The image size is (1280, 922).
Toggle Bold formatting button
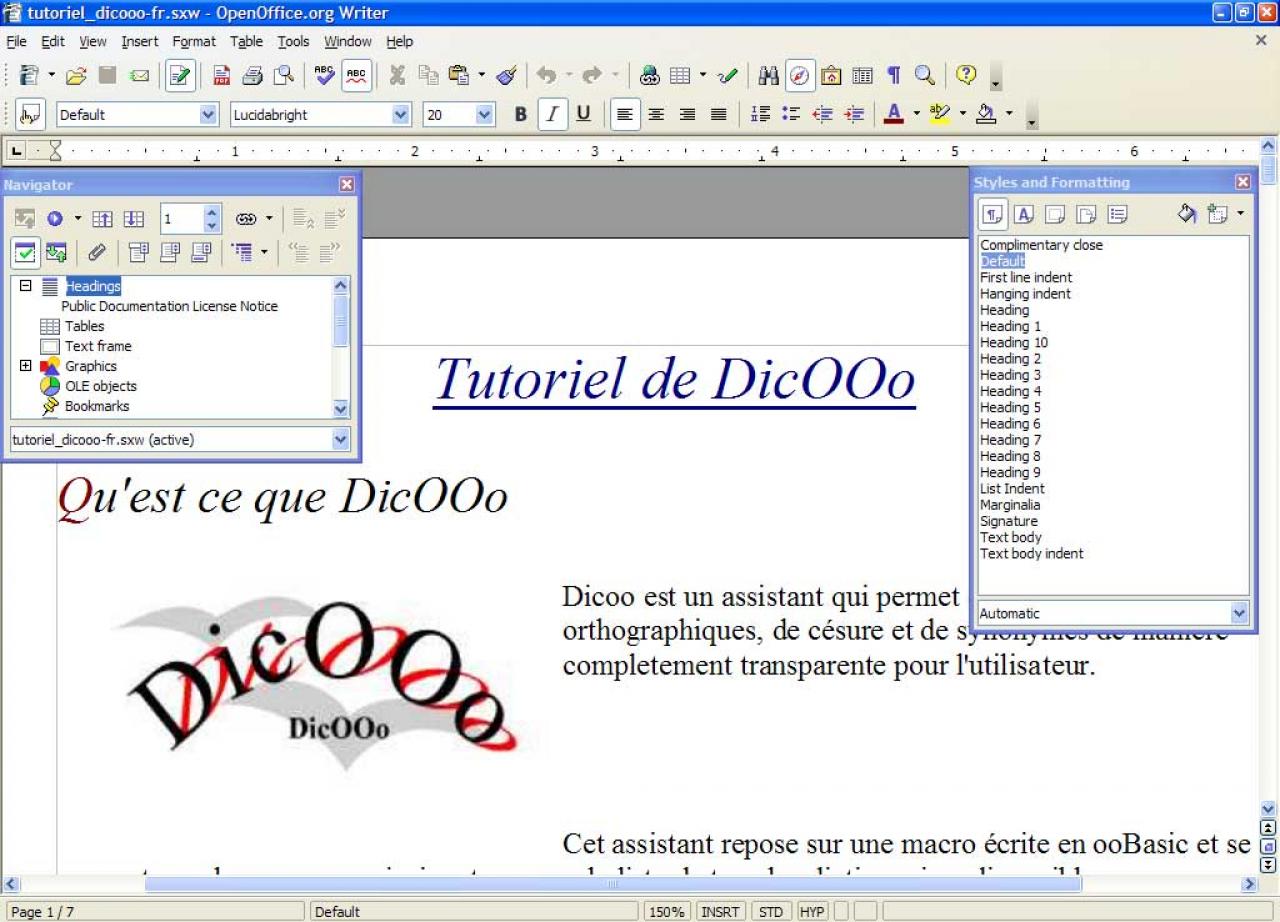(520, 115)
